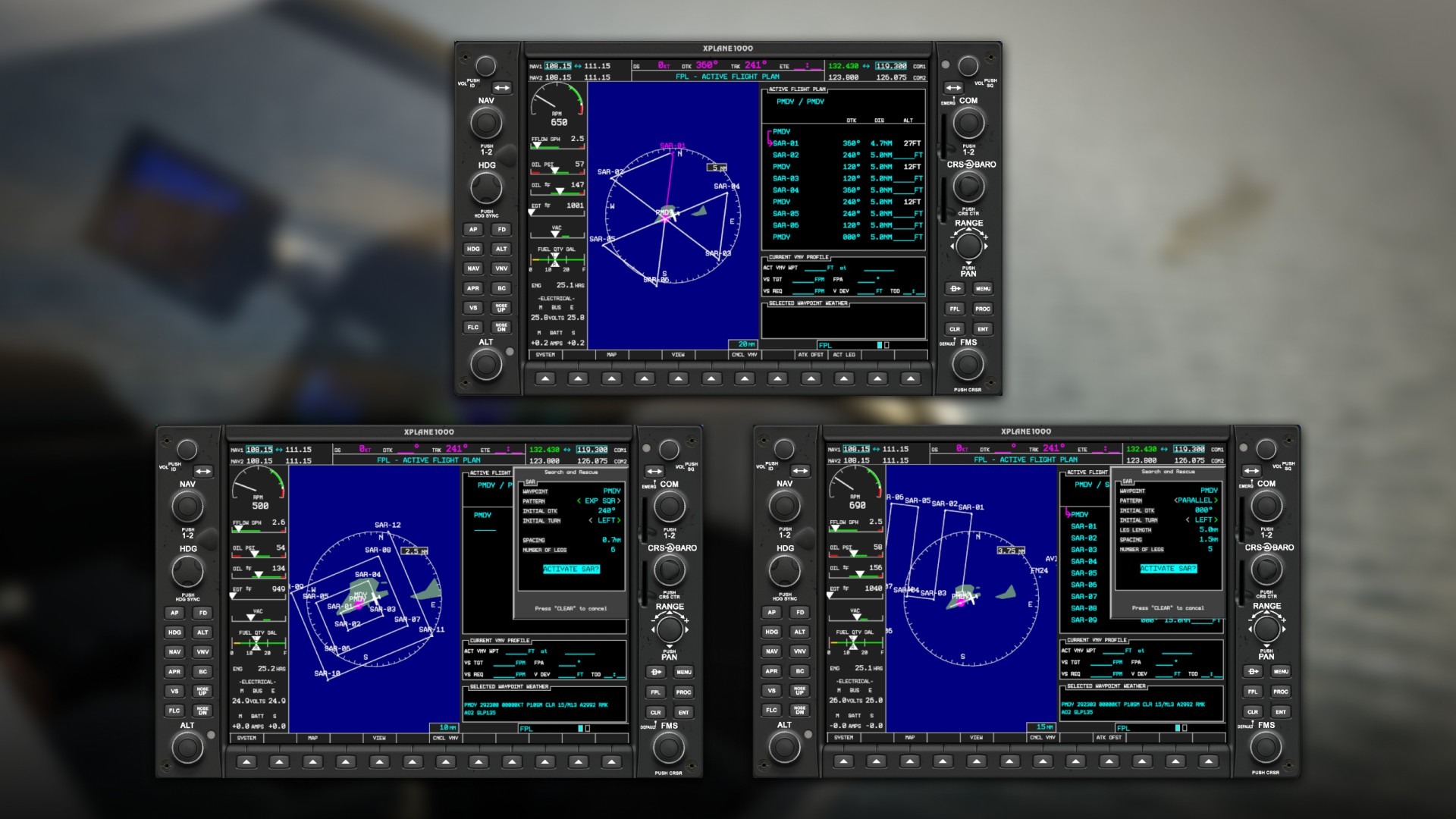Toggle the BC key on bottom-right unit
Screen dimensions: 1456x819
click(x=799, y=671)
